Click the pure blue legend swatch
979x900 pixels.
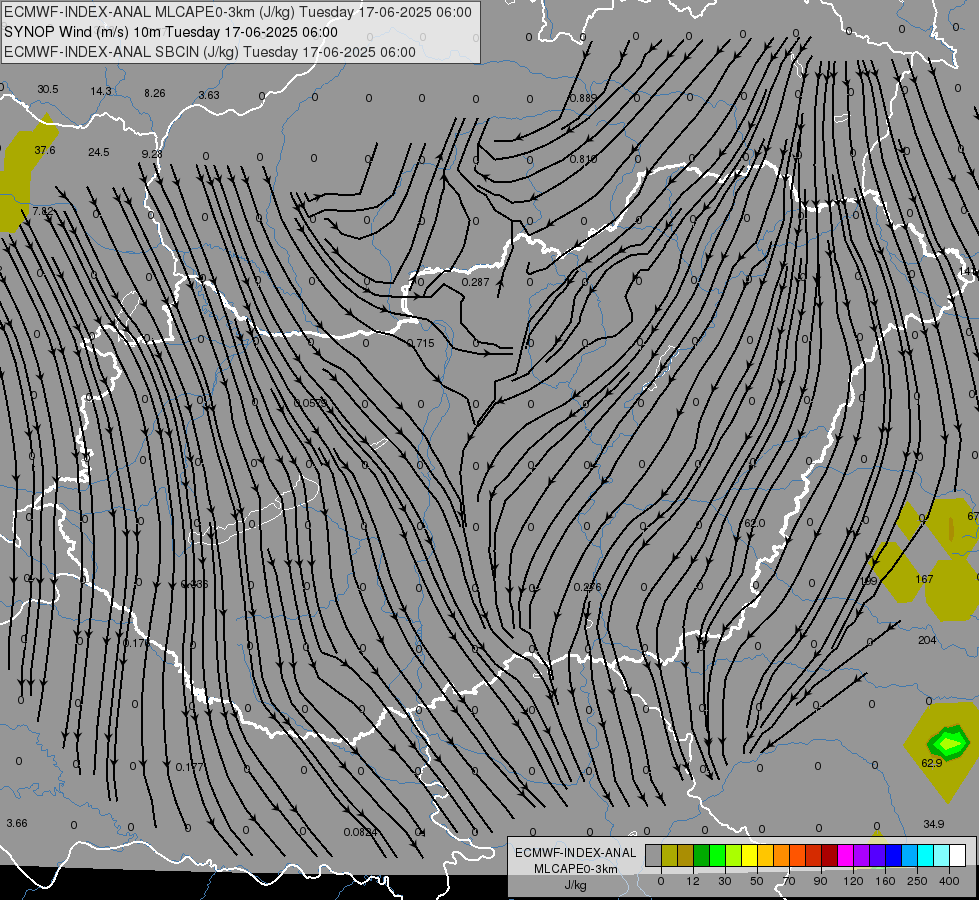tap(893, 855)
